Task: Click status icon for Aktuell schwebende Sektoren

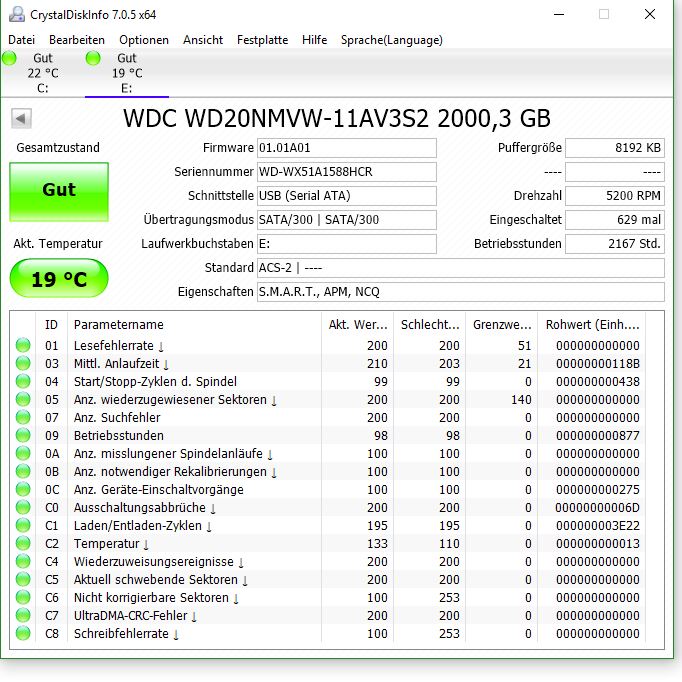Action: [23, 579]
